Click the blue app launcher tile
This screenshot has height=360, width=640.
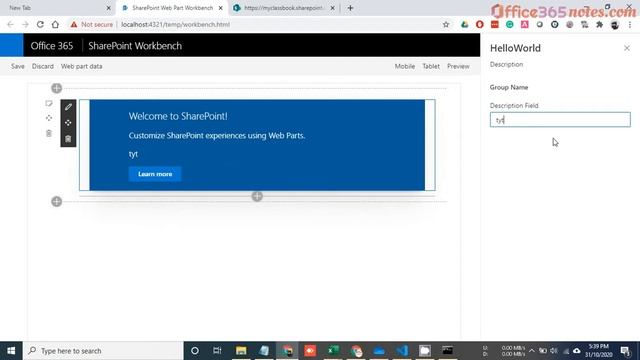tap(11, 45)
